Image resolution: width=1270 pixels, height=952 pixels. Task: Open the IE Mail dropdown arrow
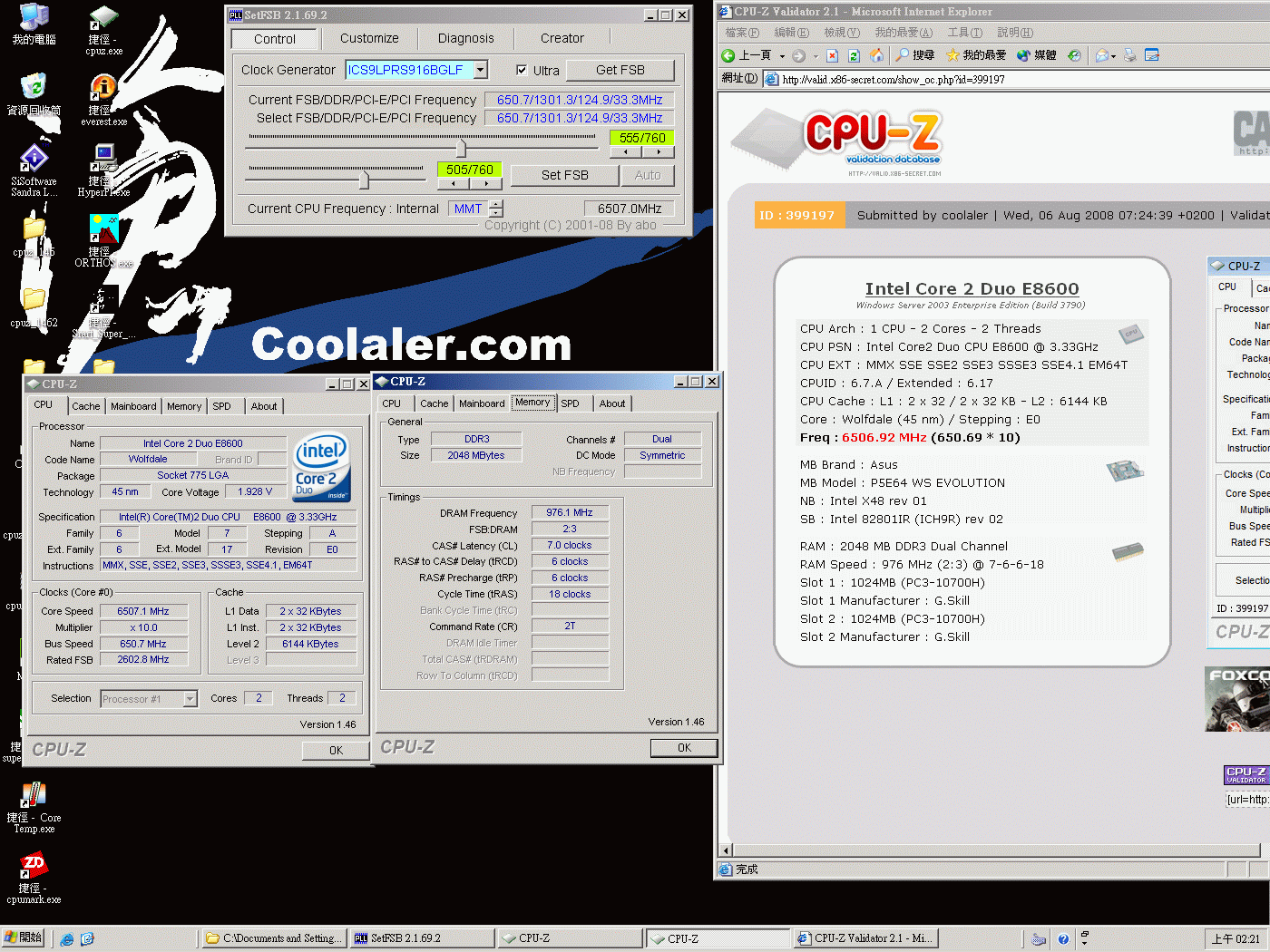point(1113,56)
